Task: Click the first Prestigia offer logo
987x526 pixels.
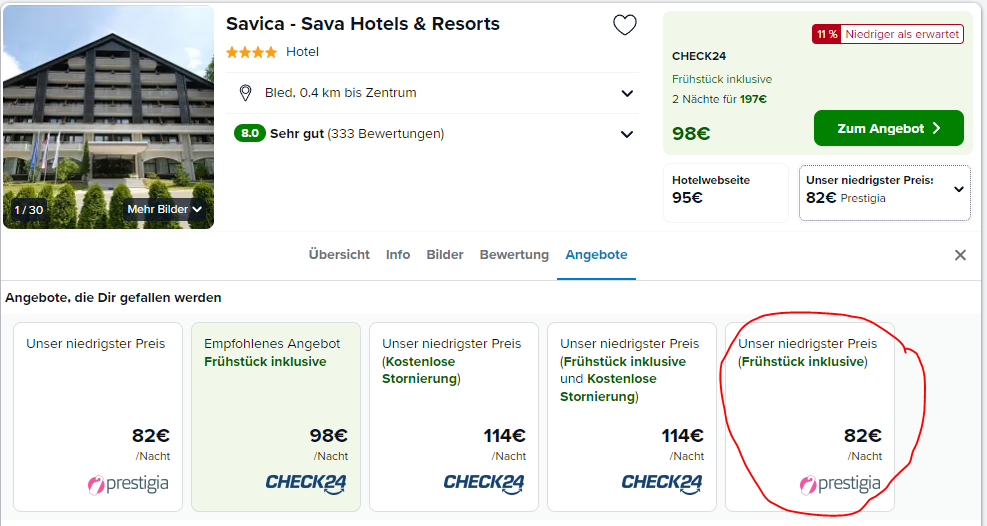Action: coord(128,484)
